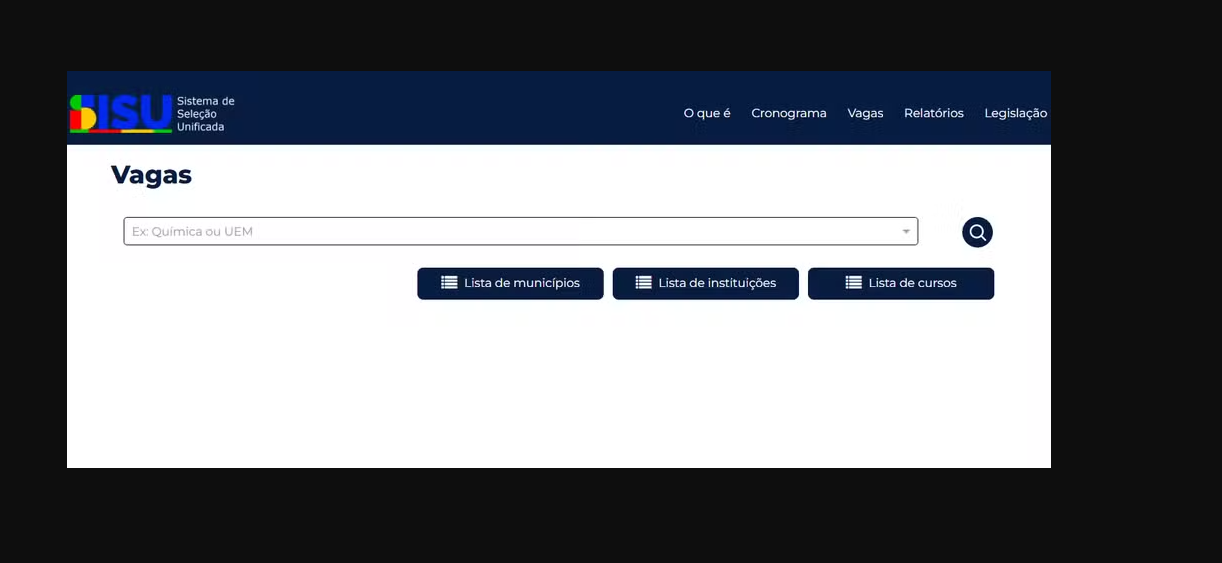Click list icon beside Lista de cursos
1222x563 pixels.
[x=853, y=283]
